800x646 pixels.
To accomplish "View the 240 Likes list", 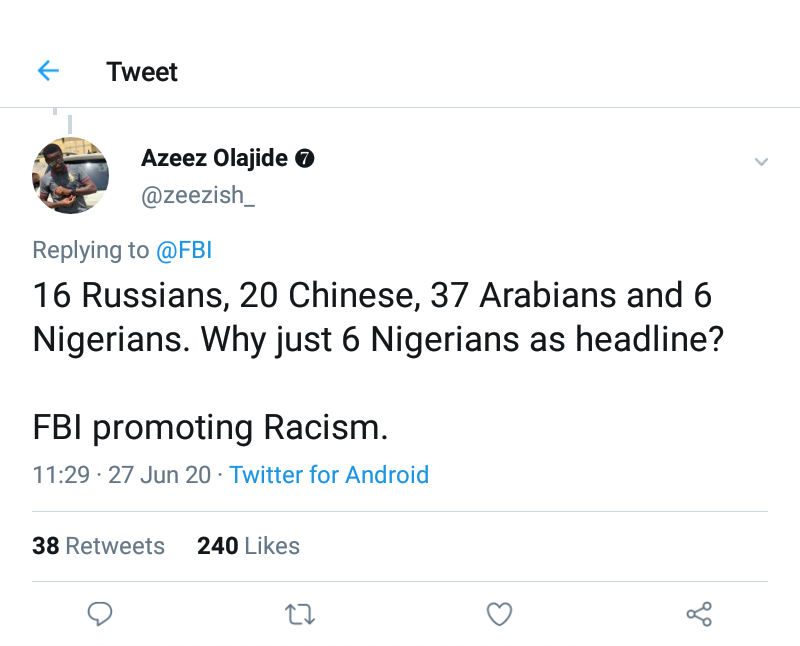I will (248, 545).
